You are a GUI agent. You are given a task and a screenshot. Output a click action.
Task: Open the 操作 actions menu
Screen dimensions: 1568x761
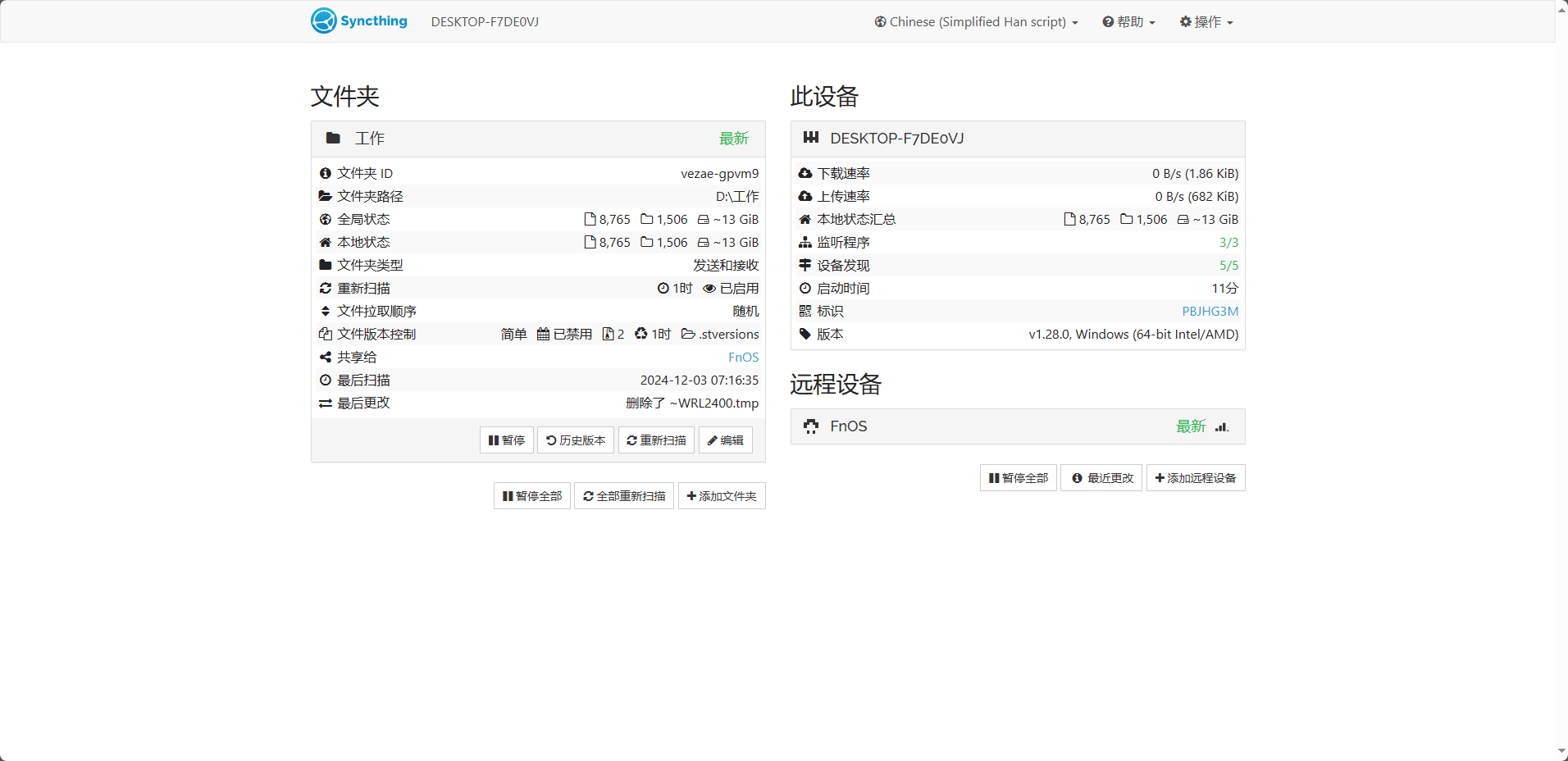tap(1206, 22)
